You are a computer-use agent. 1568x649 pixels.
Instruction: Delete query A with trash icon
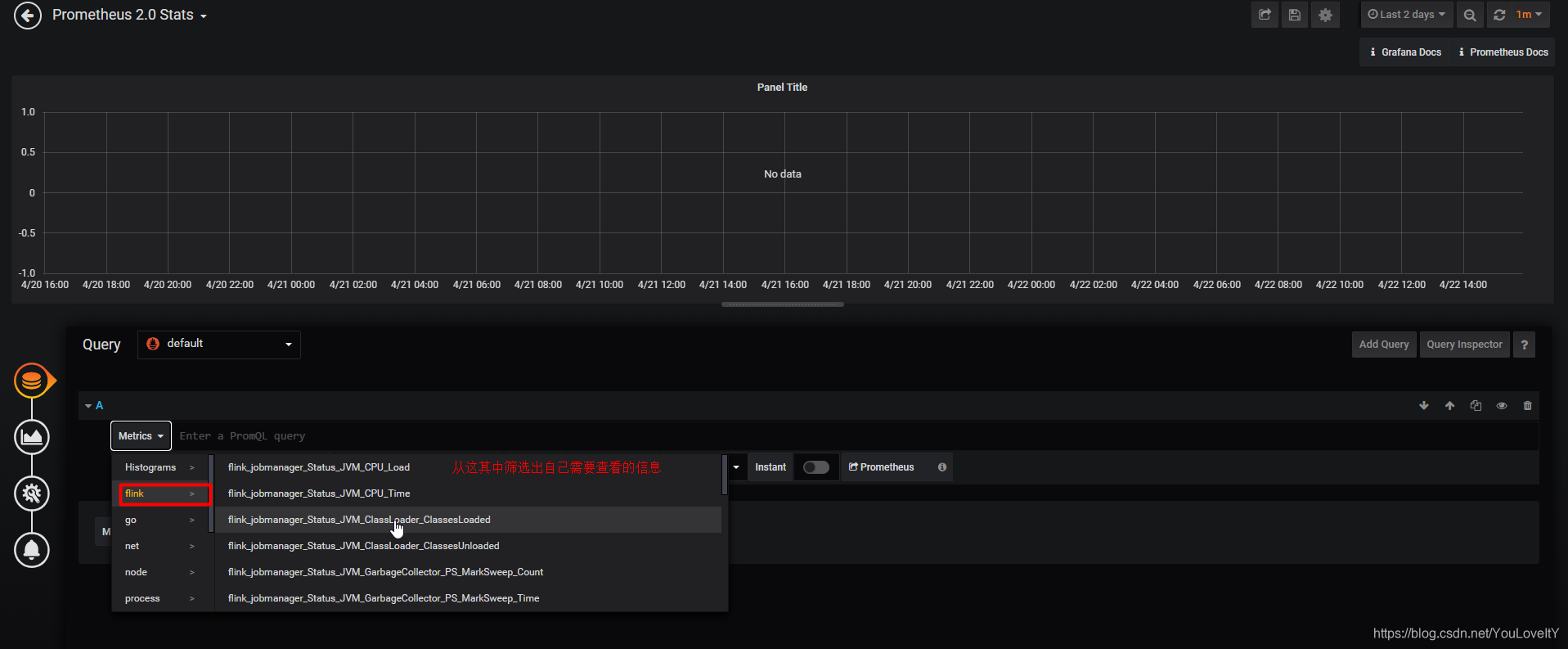(x=1527, y=406)
